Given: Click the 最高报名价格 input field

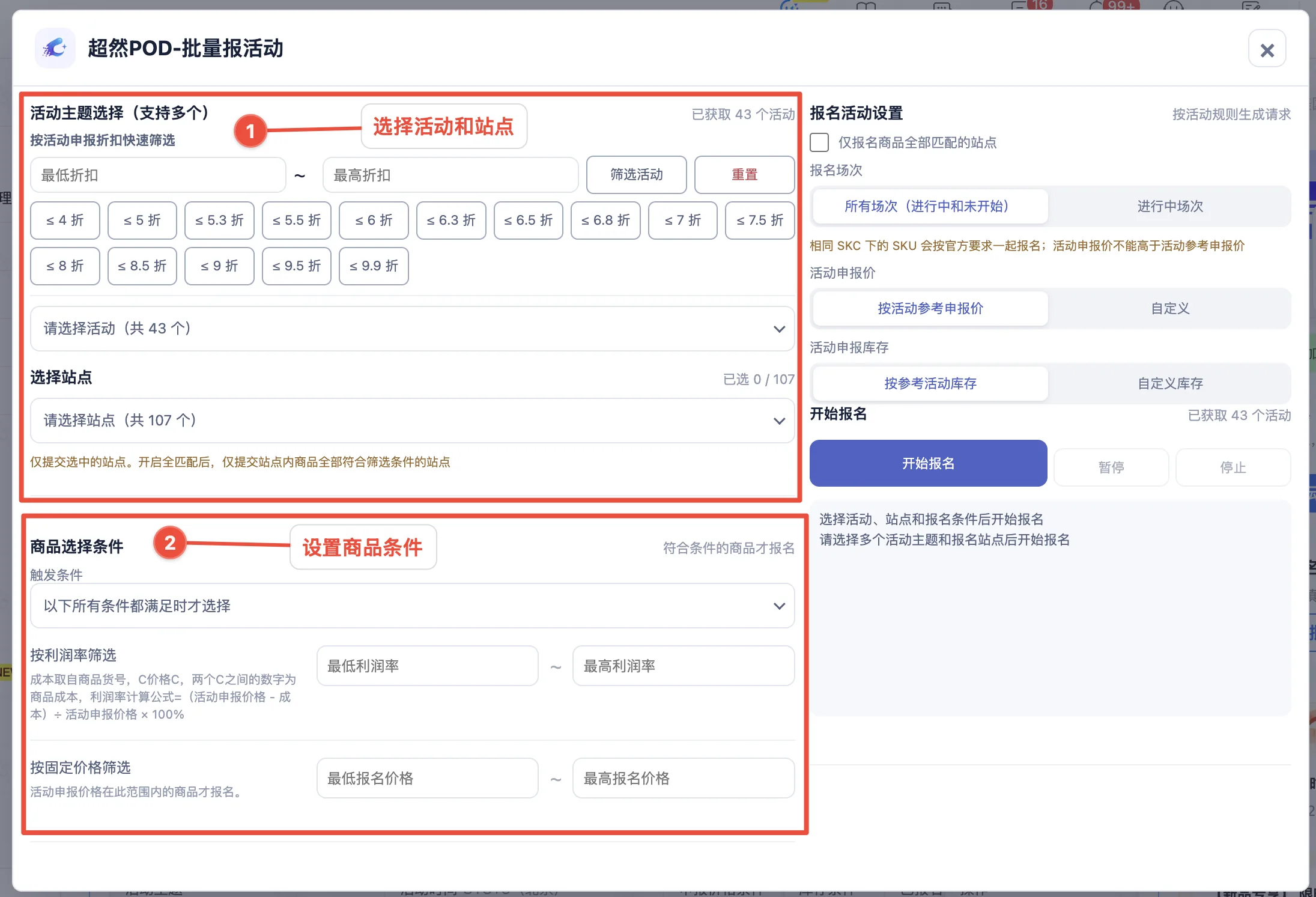Looking at the screenshot, I should click(x=684, y=778).
